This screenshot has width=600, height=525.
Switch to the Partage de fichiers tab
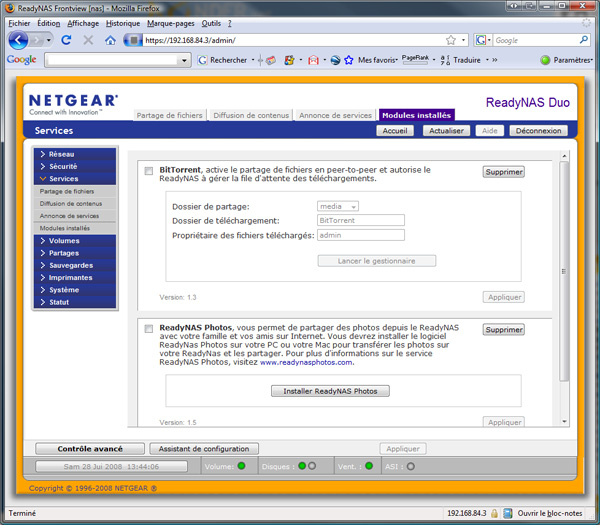170,115
